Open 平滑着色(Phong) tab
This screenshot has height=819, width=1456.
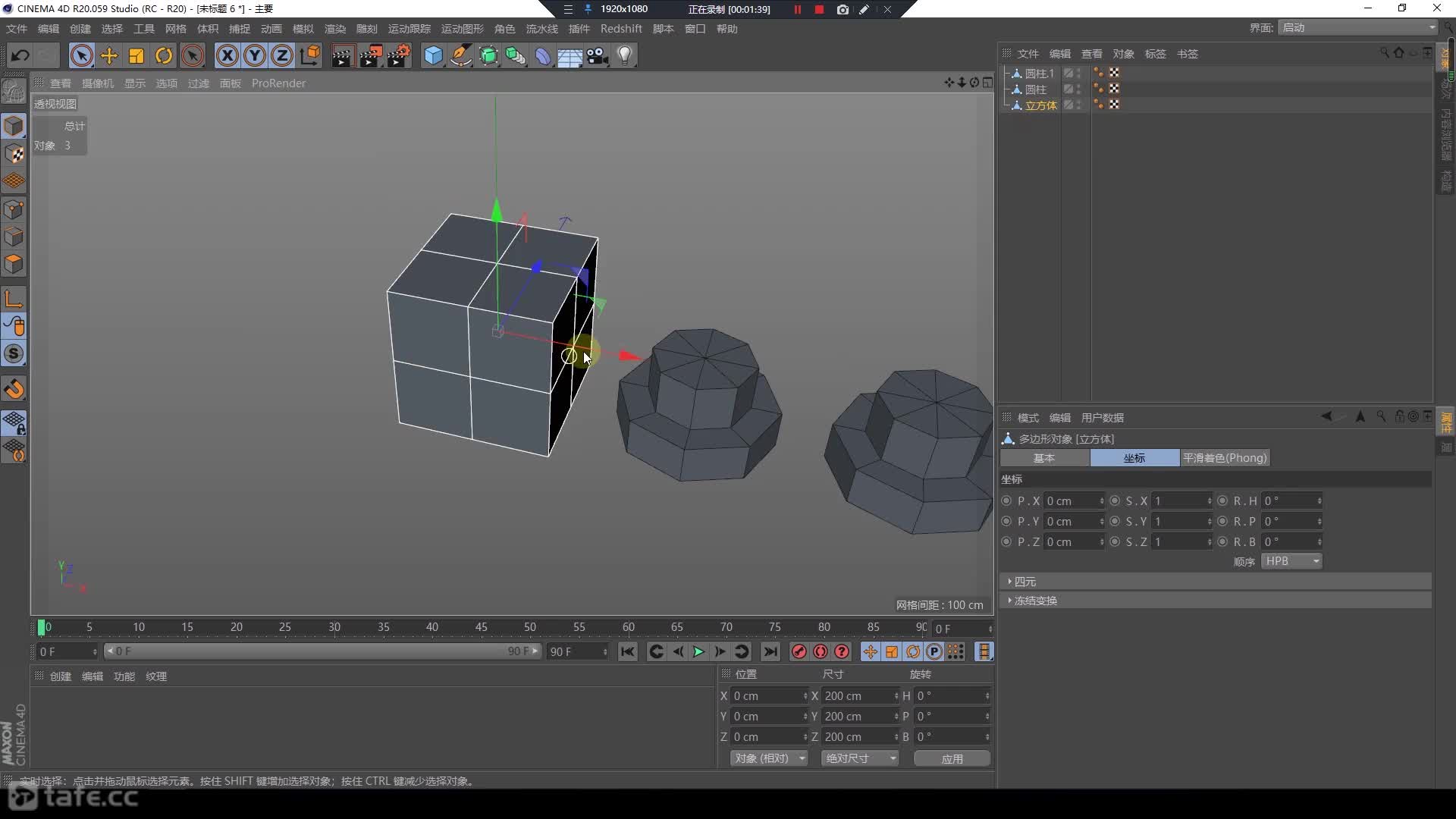coord(1225,458)
